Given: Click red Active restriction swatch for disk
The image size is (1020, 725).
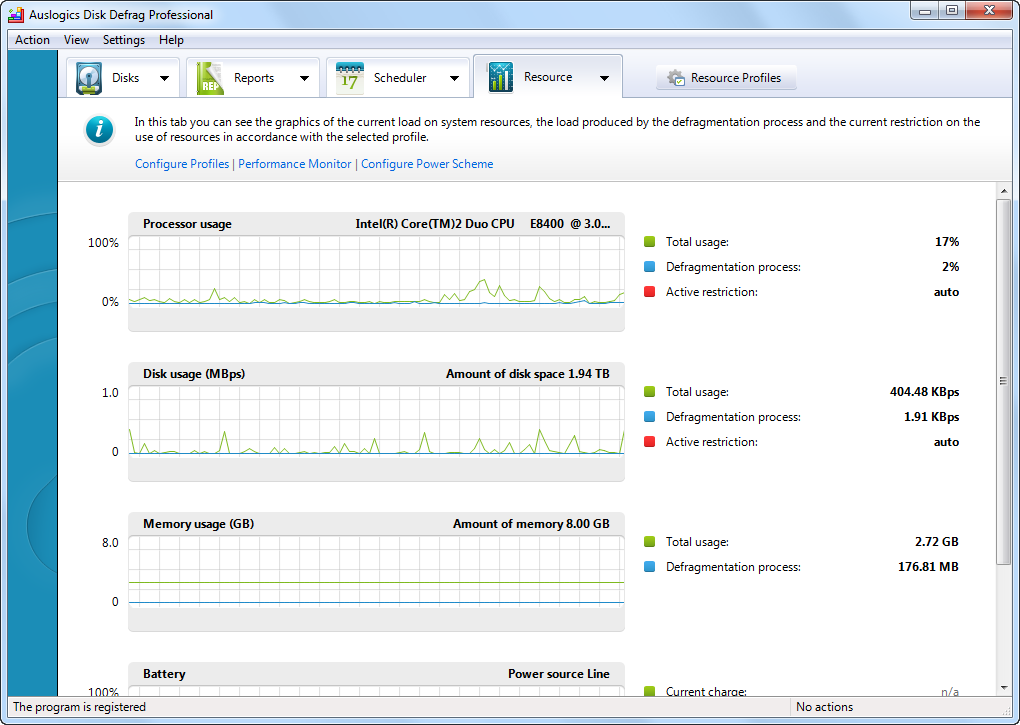Looking at the screenshot, I should point(649,442).
